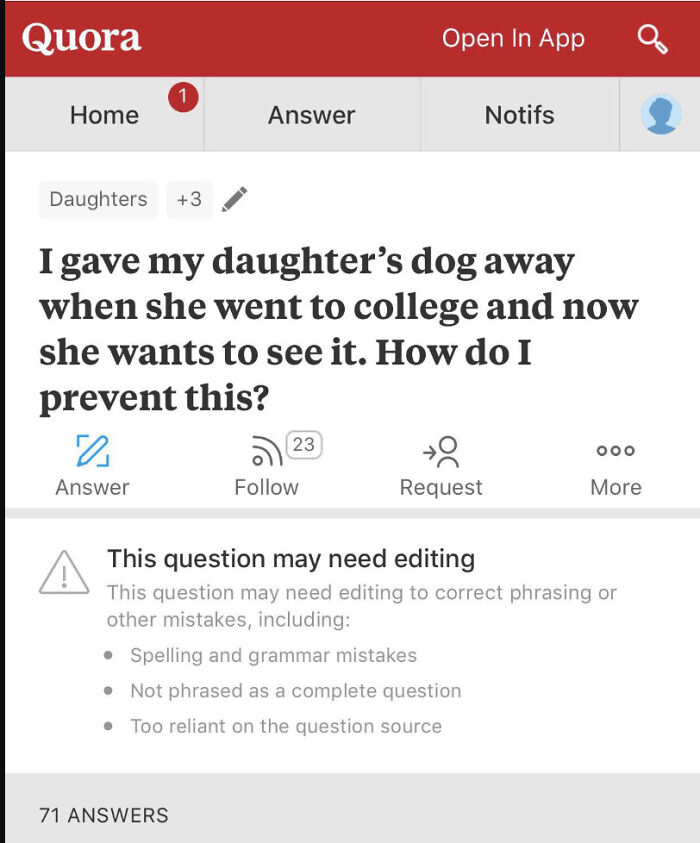Click the Quora logo
This screenshot has width=700, height=843.
pos(81,38)
